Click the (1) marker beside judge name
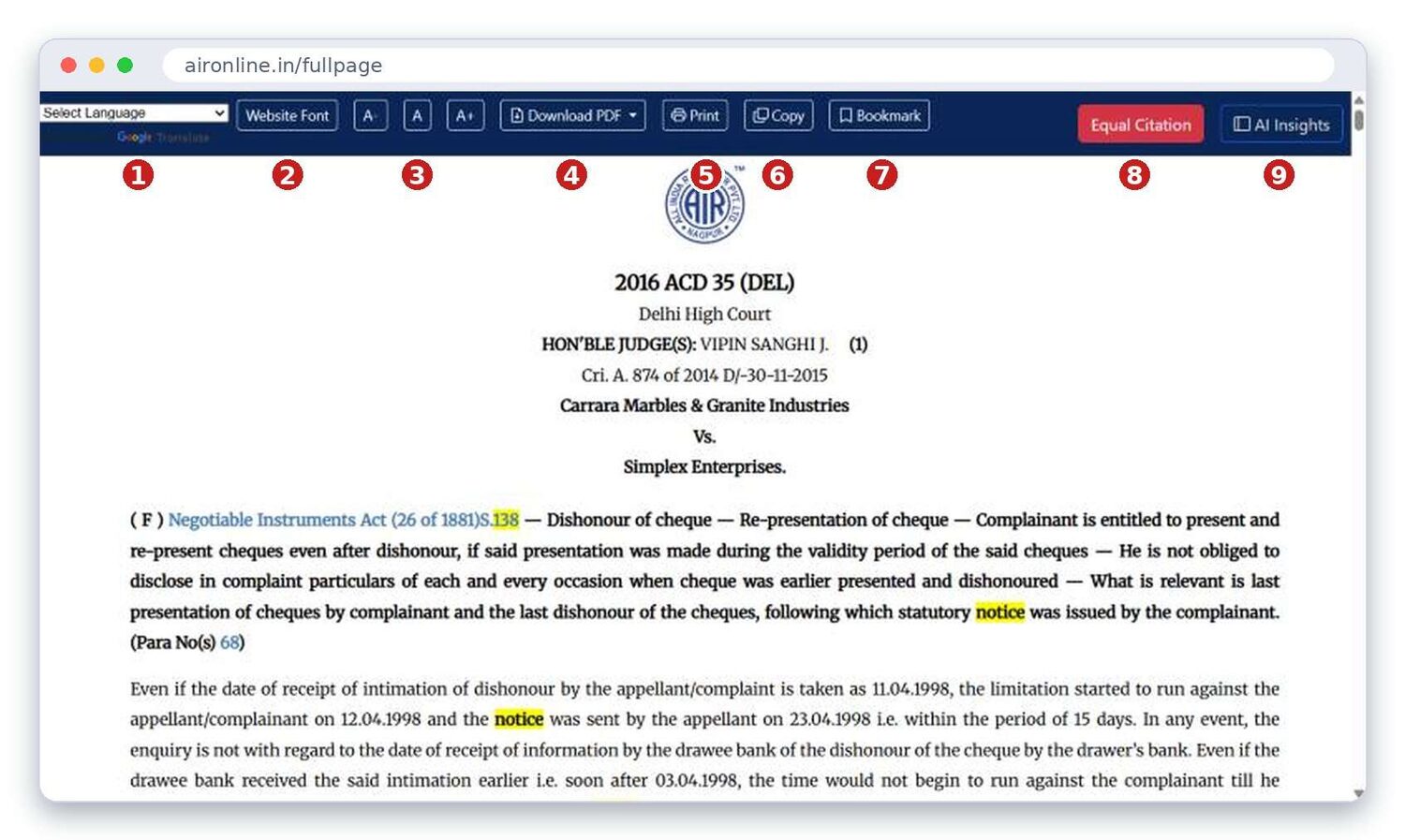This screenshot has width=1405, height=840. pos(858,345)
